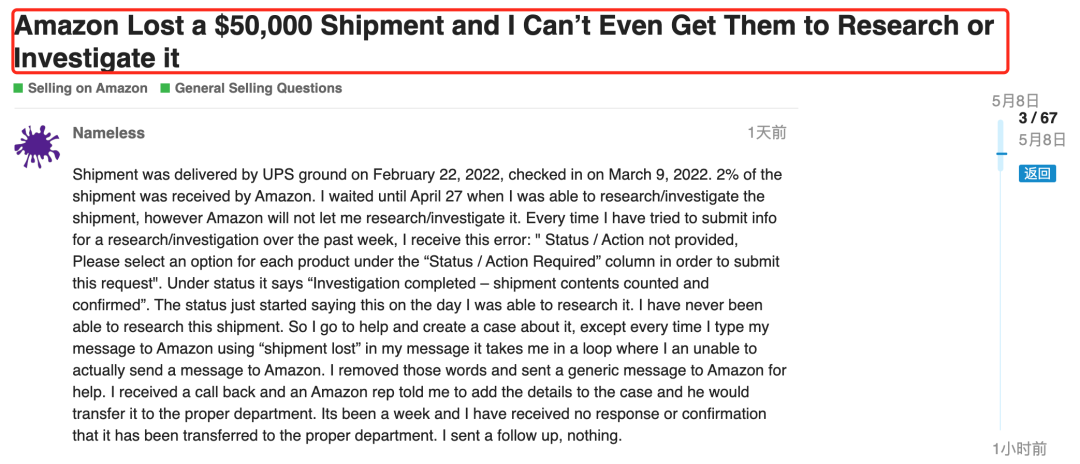Open the Selling on Amazon category
The width and height of the screenshot is (1080, 464).
point(87,88)
